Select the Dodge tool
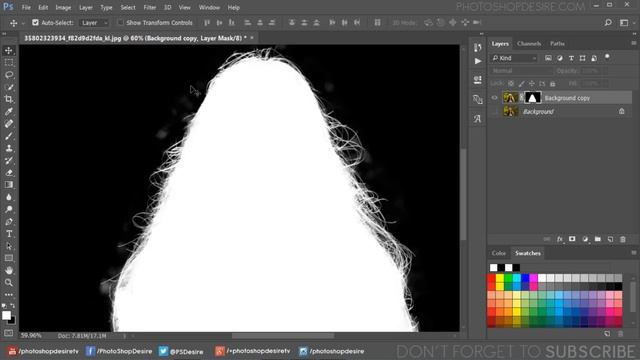This screenshot has height=360, width=640. pos(9,209)
